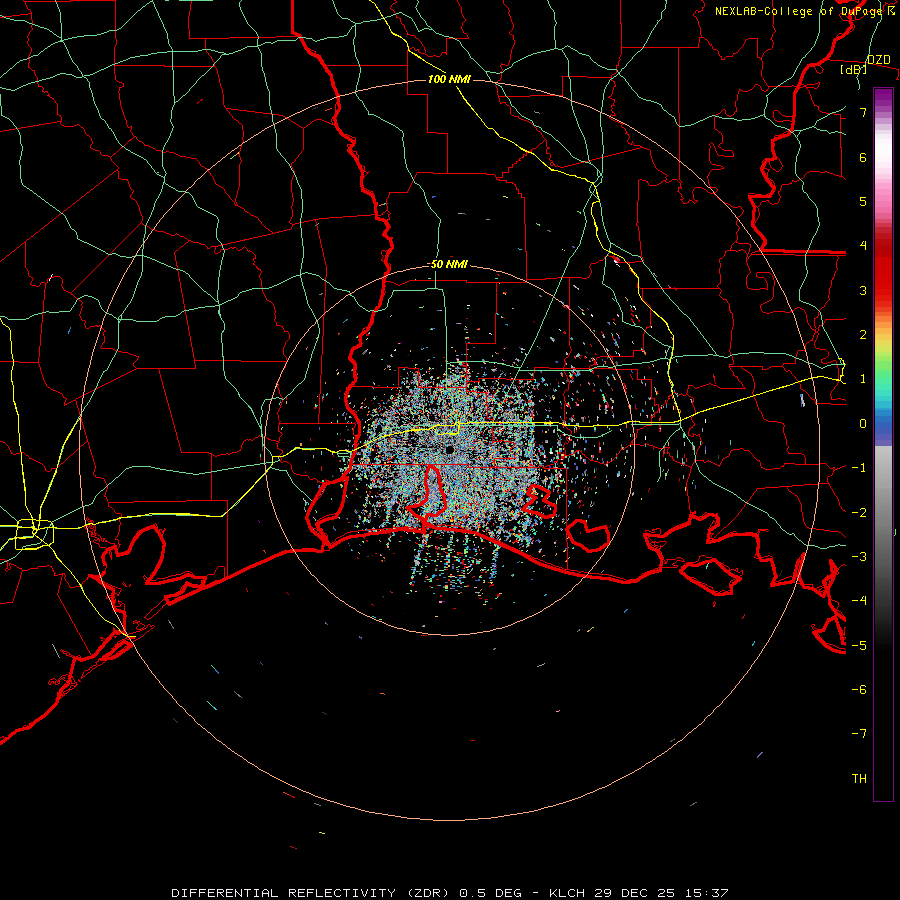
Task: Click the "-4" value on the ZDR scale
Action: click(859, 601)
